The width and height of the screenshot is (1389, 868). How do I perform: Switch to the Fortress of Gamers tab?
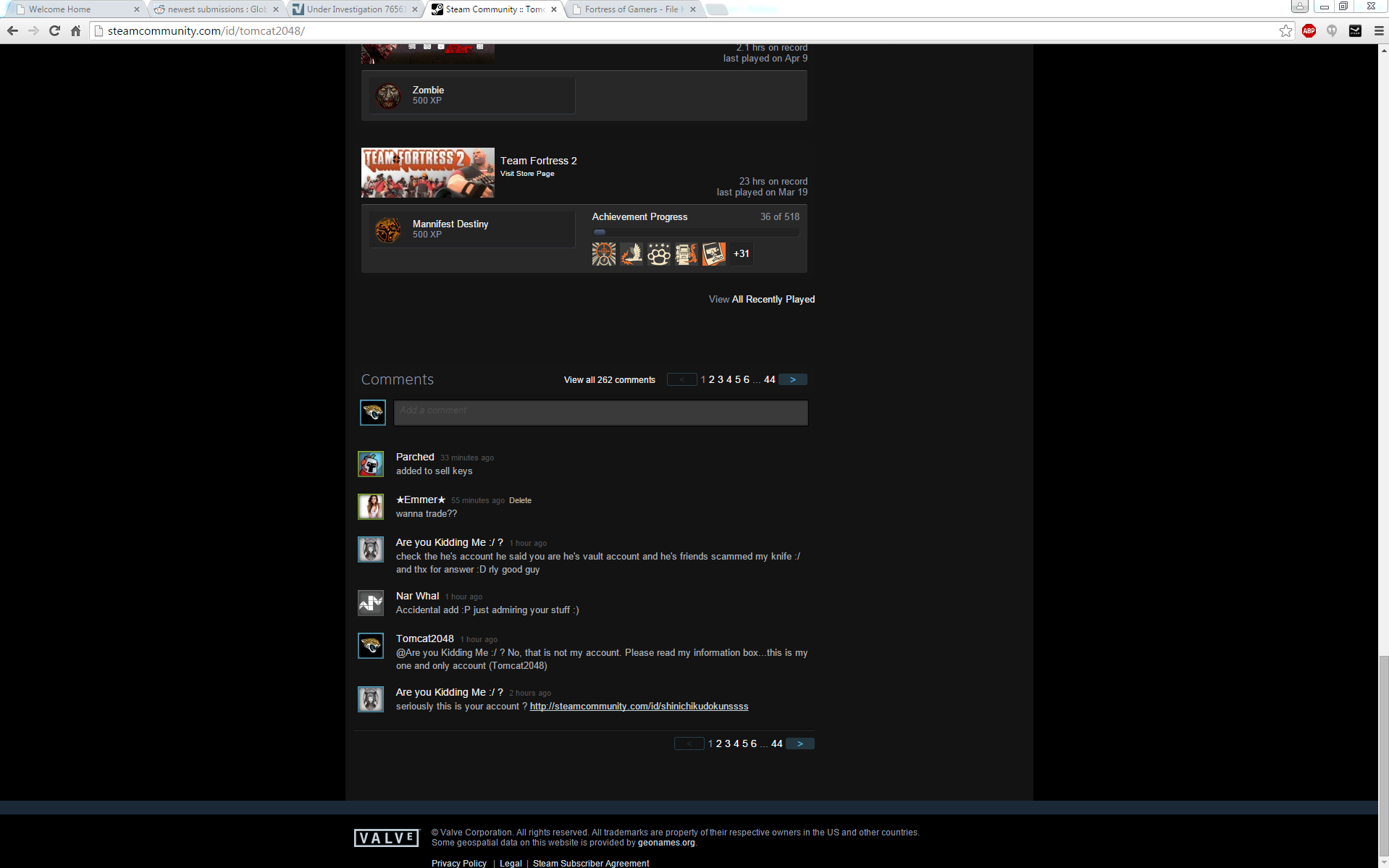pyautogui.click(x=631, y=9)
